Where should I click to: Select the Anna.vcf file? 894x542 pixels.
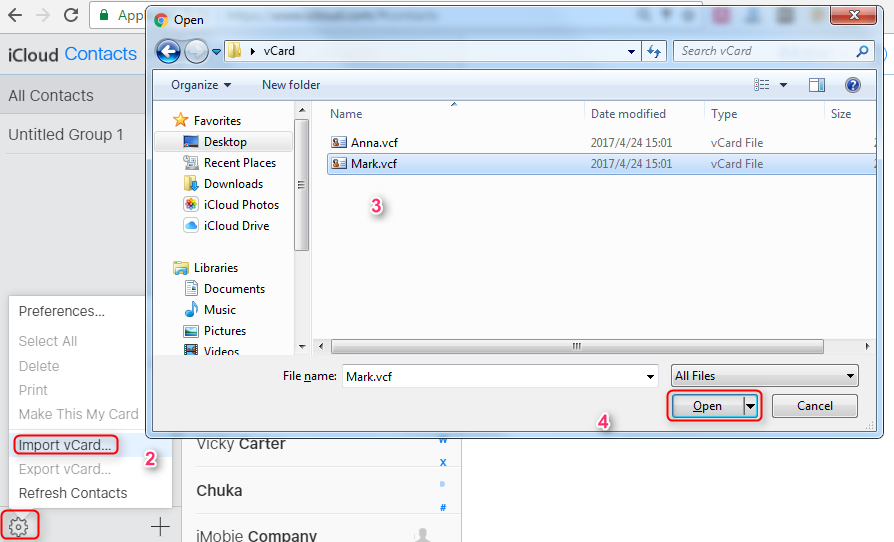[602, 142]
